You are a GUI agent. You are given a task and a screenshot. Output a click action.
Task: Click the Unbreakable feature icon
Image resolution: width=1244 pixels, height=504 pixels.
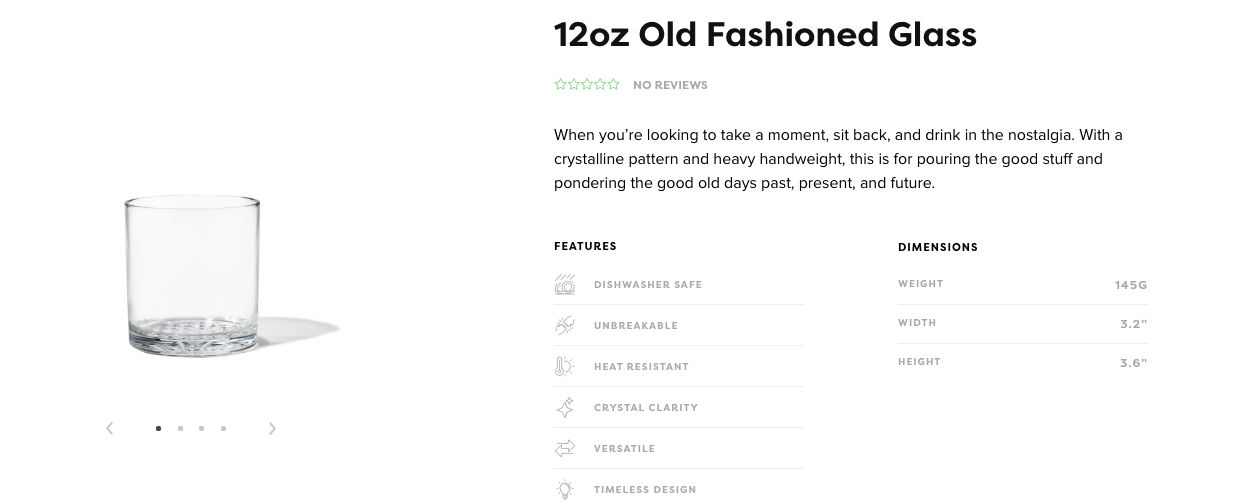click(565, 325)
